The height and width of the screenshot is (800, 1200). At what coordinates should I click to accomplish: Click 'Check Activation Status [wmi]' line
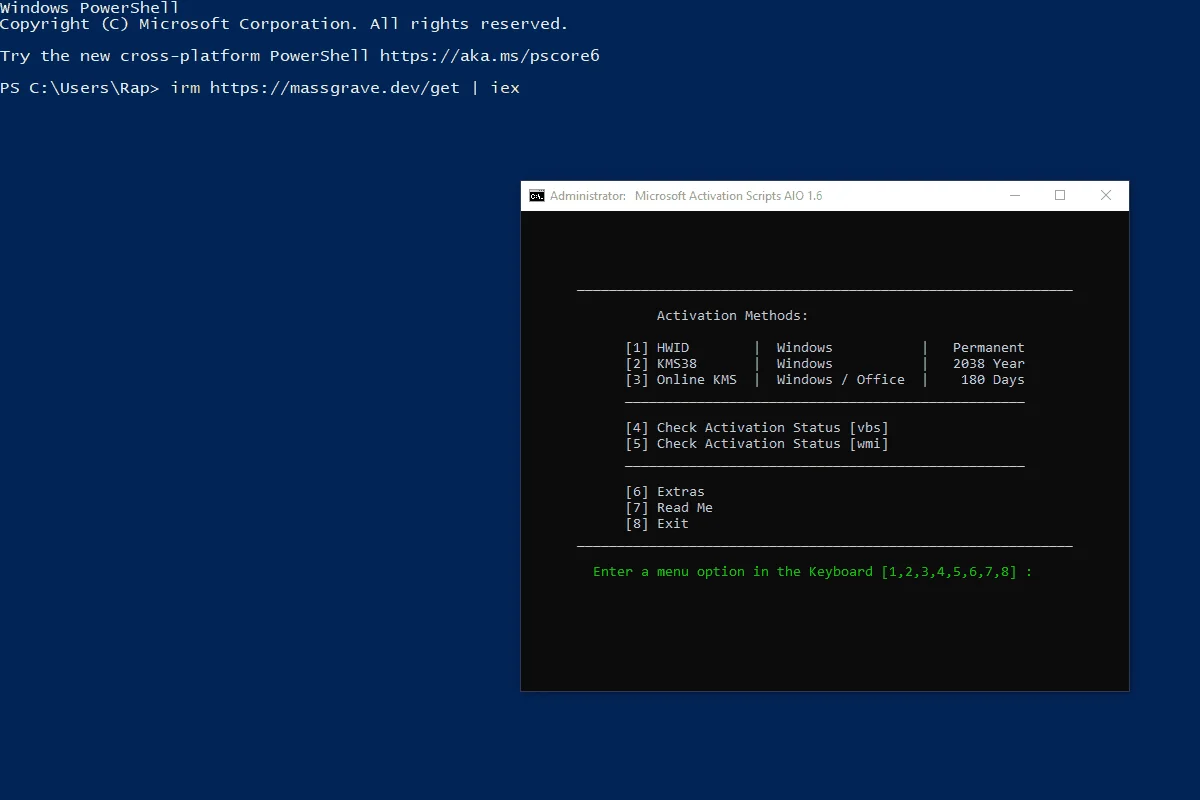(757, 444)
